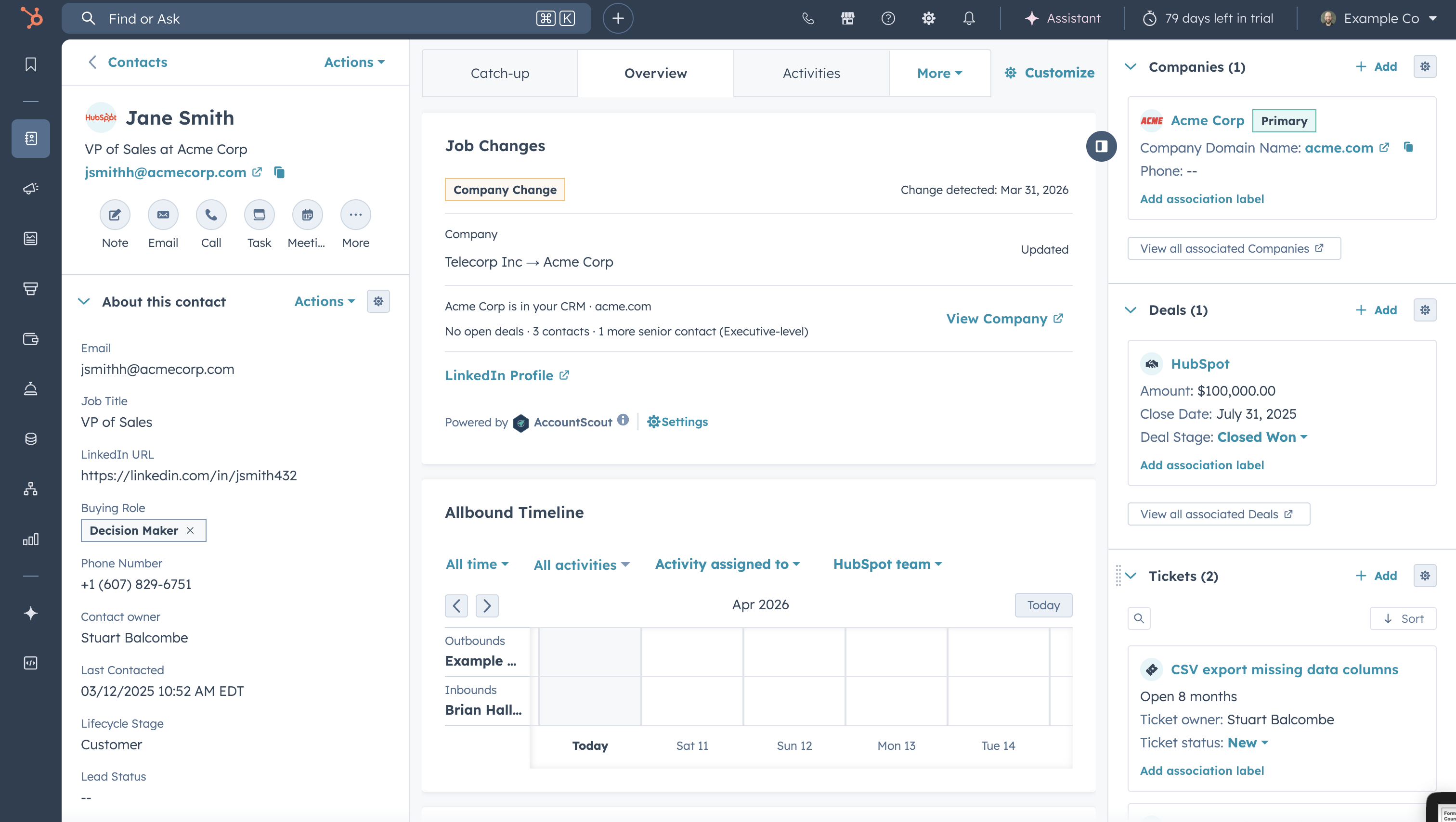
Task: Open the reporting icon in left sidebar
Action: tap(30, 539)
